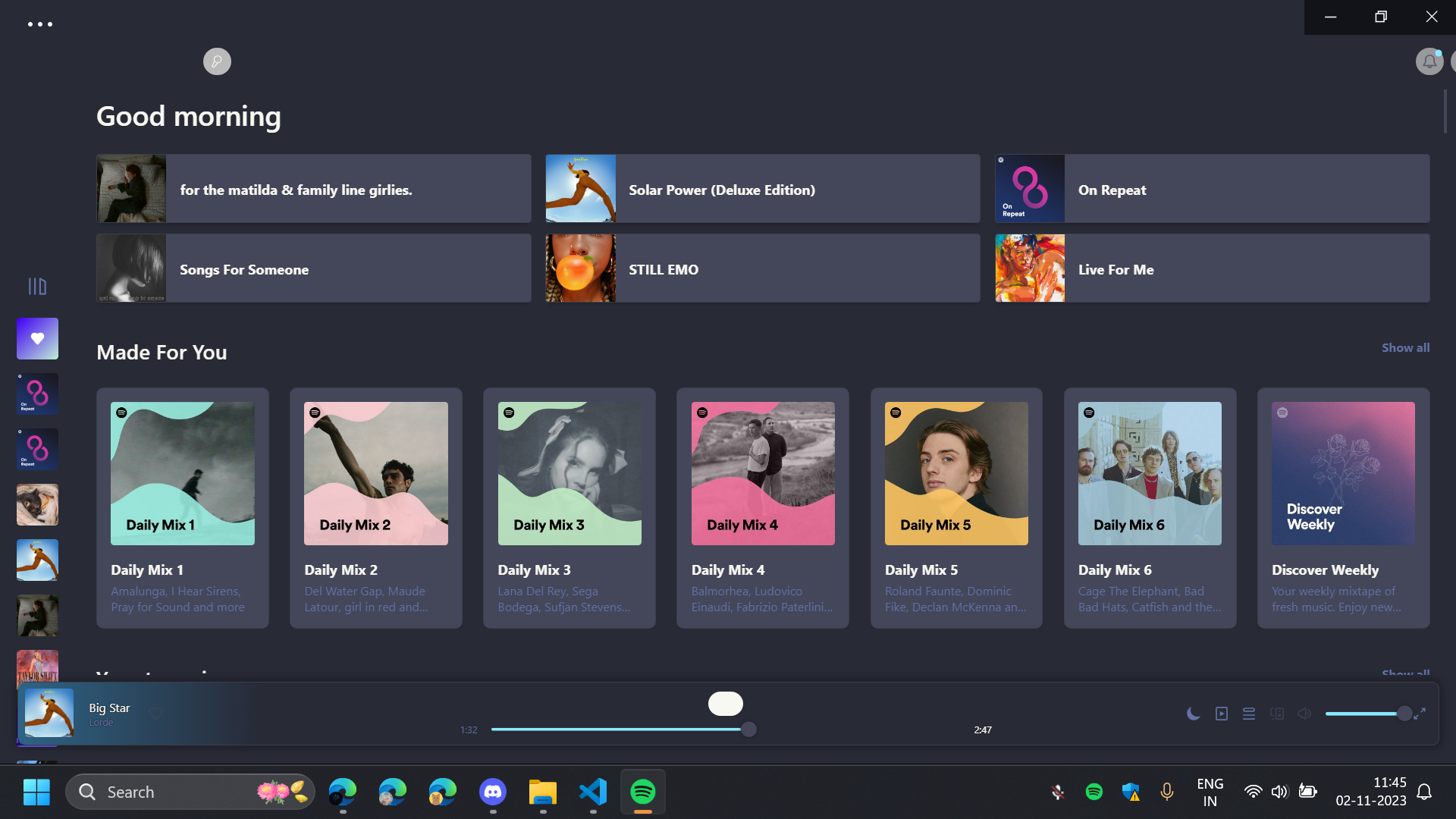Screen dimensions: 1456x819
Task: Like Big Star with the heart icon
Action: click(155, 714)
